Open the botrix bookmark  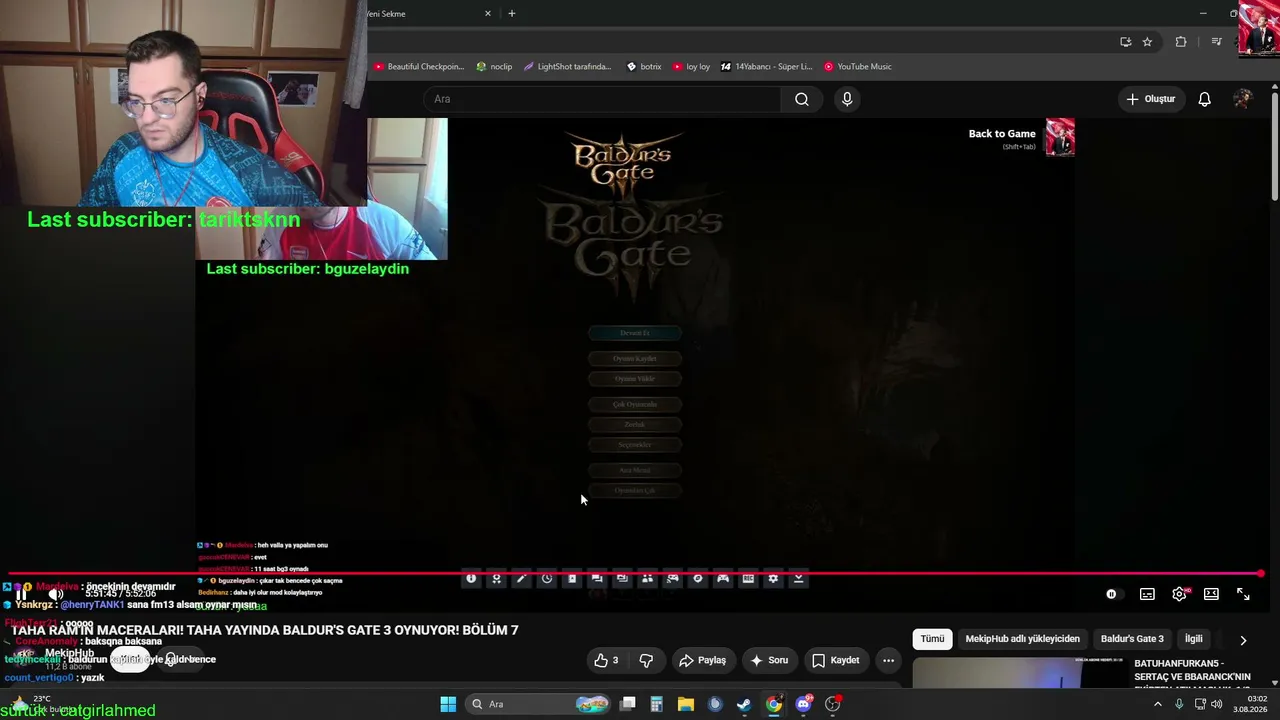tap(644, 67)
